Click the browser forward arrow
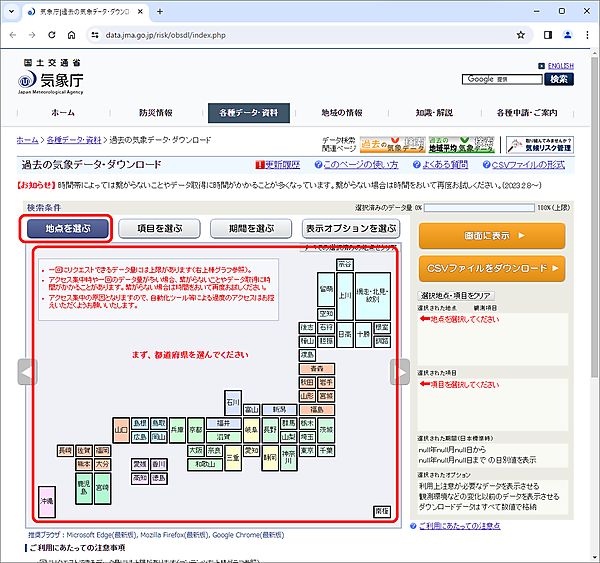 pyautogui.click(x=32, y=35)
